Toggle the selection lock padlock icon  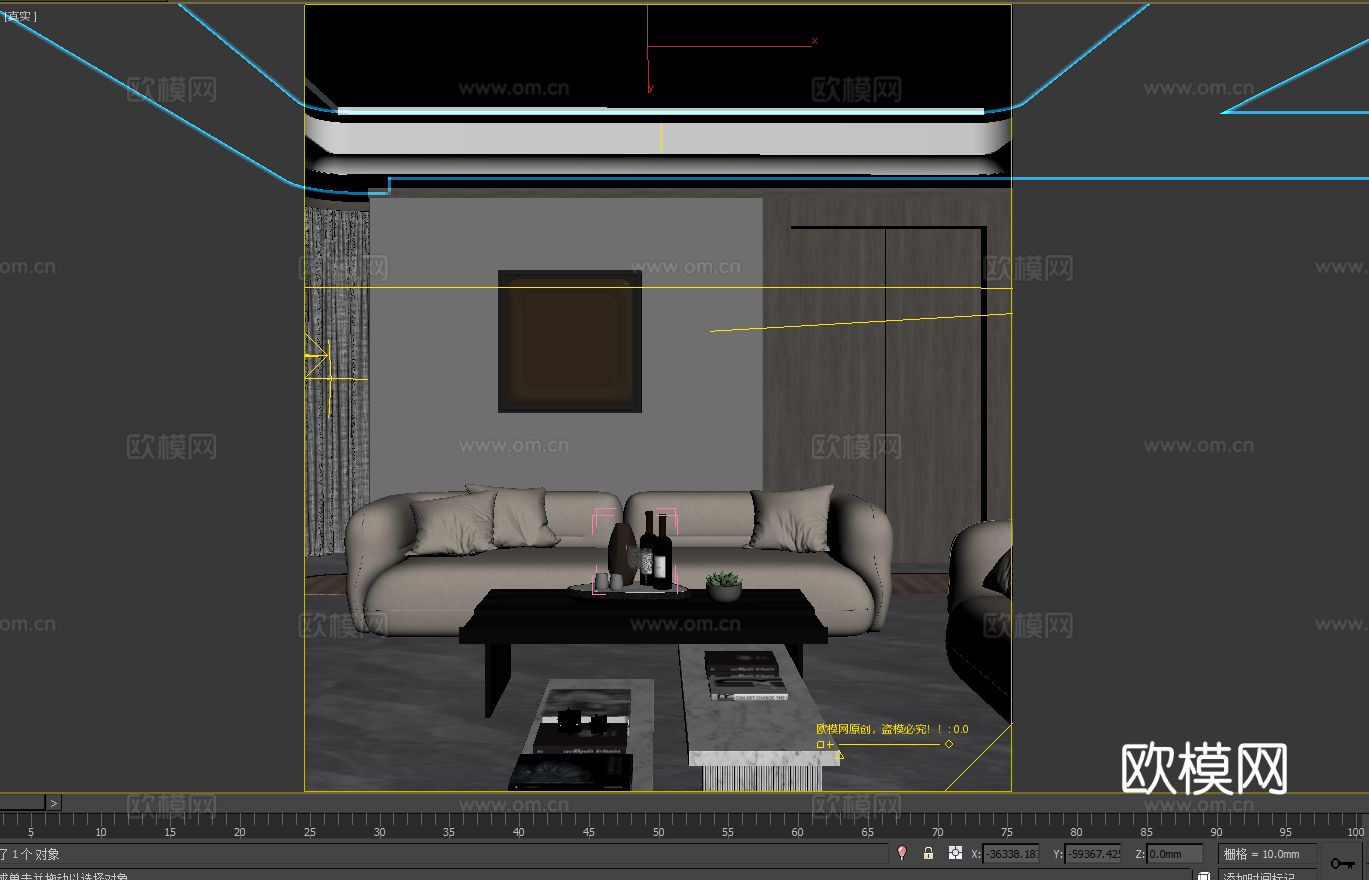coord(928,853)
